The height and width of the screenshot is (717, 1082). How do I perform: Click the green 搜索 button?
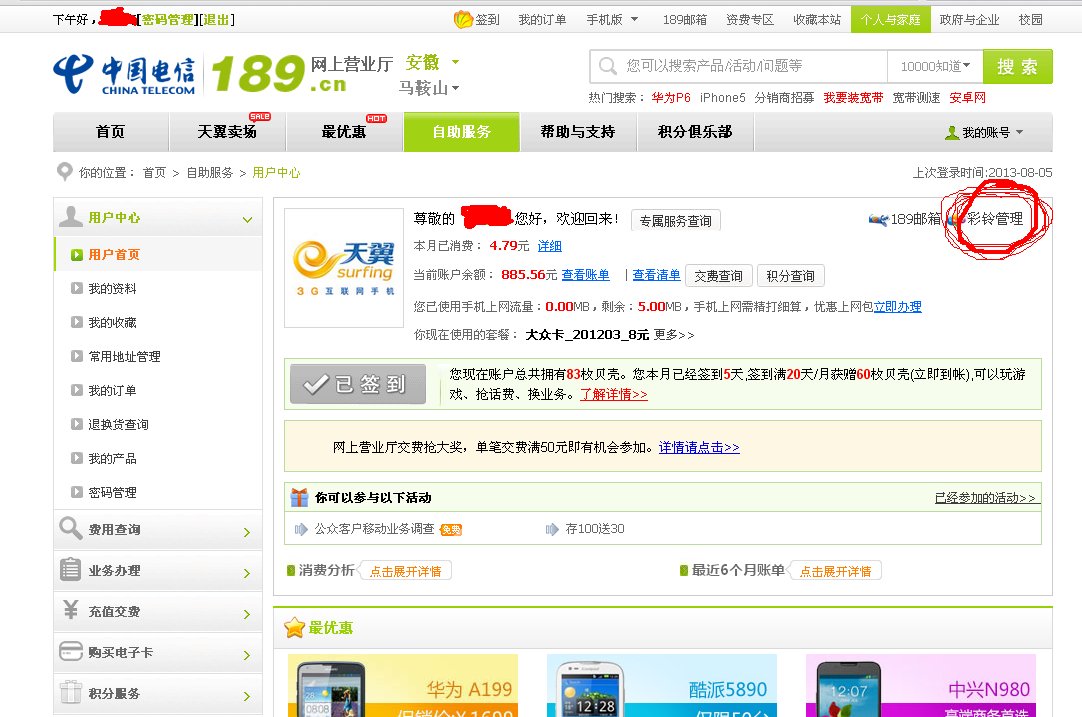(1018, 65)
